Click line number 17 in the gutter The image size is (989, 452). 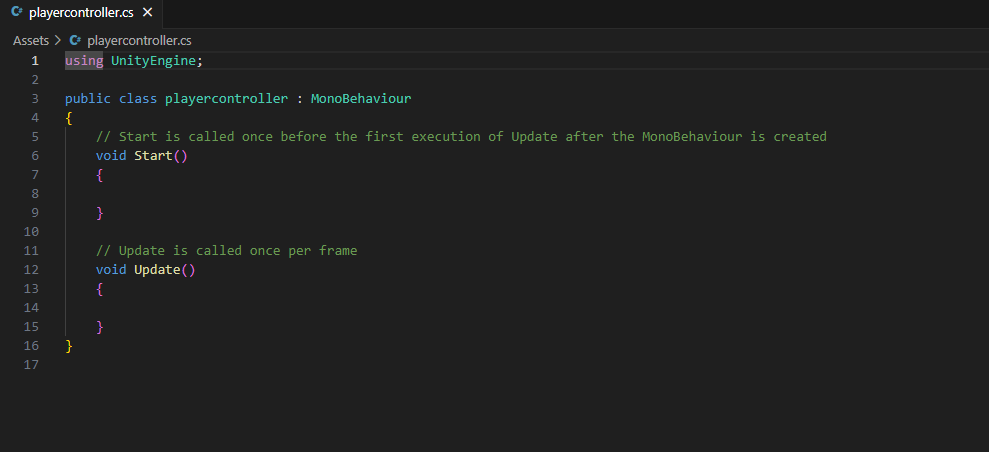[31, 364]
